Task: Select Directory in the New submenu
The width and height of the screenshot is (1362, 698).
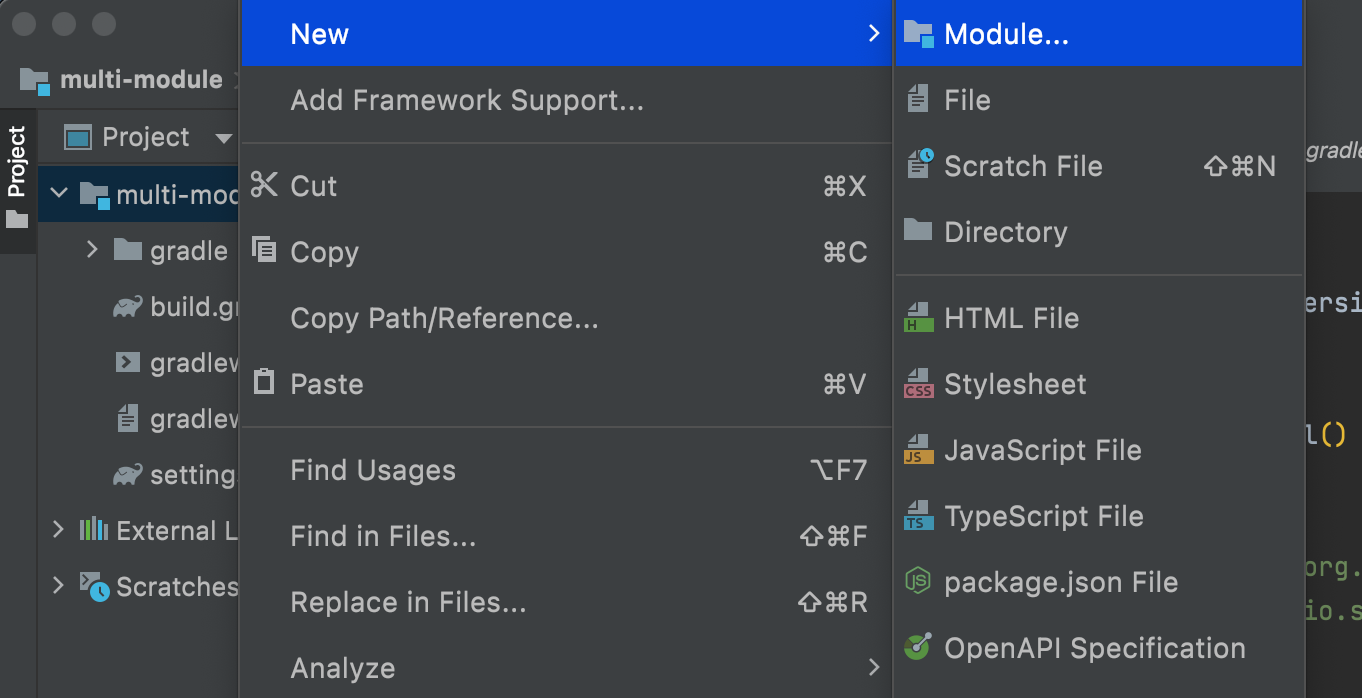Action: click(1005, 232)
